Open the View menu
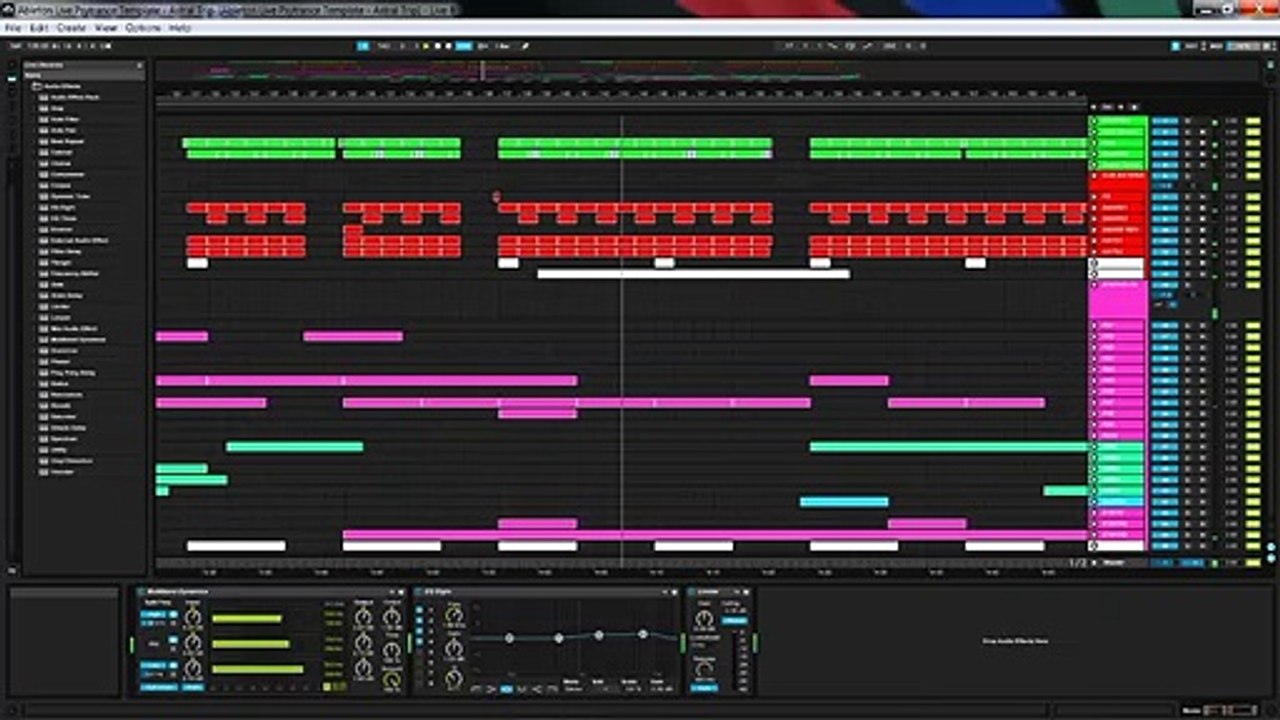The image size is (1280, 720). pyautogui.click(x=105, y=28)
